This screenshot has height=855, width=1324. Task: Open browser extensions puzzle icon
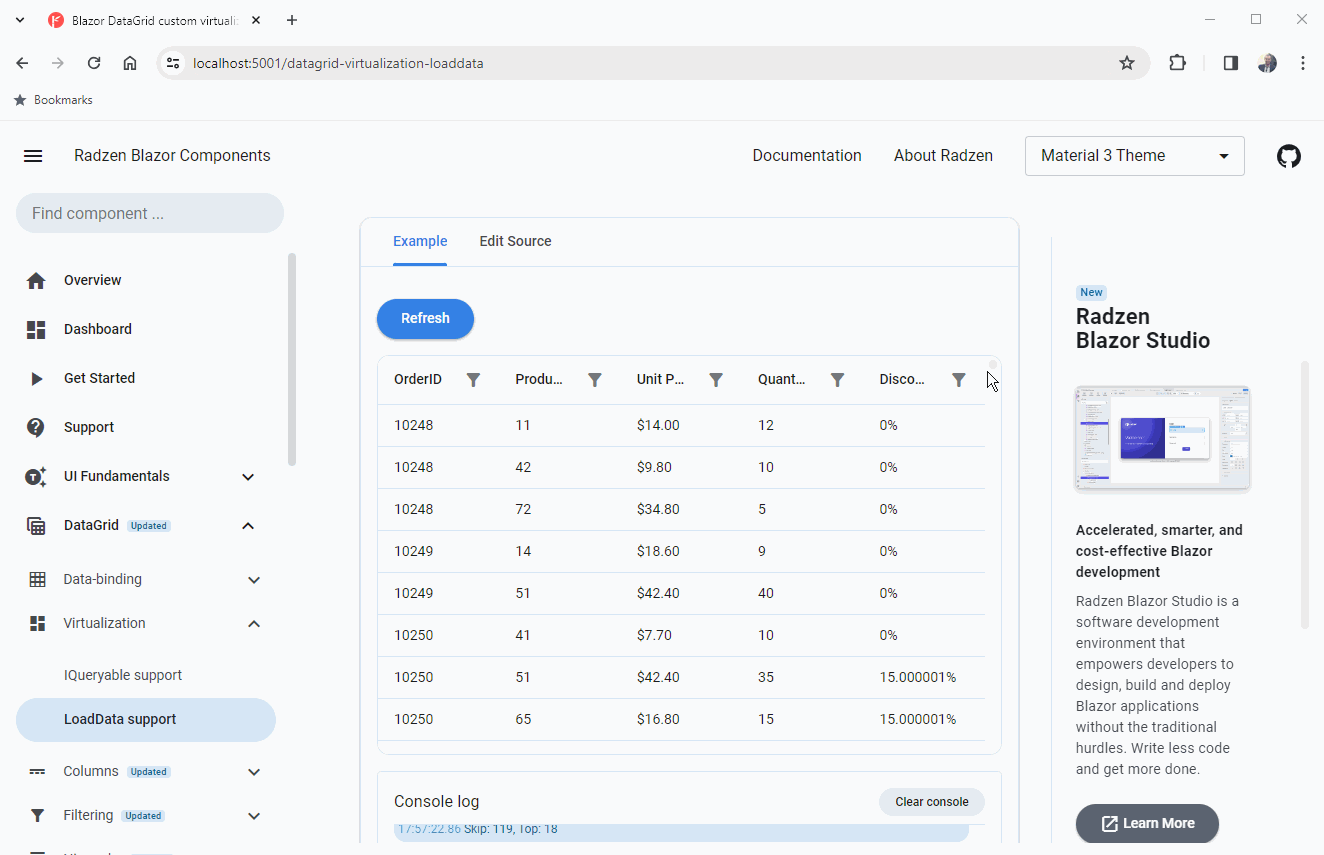click(1178, 63)
